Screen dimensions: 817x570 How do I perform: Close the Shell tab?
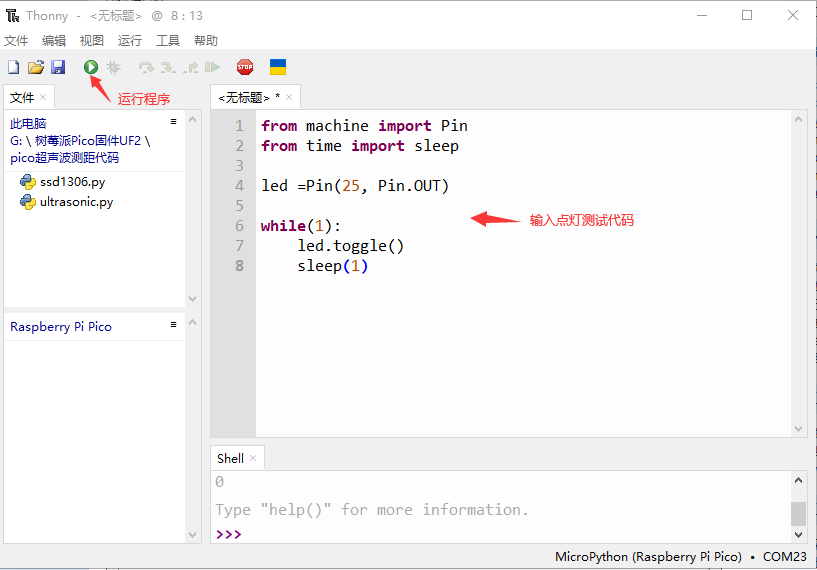click(x=253, y=459)
